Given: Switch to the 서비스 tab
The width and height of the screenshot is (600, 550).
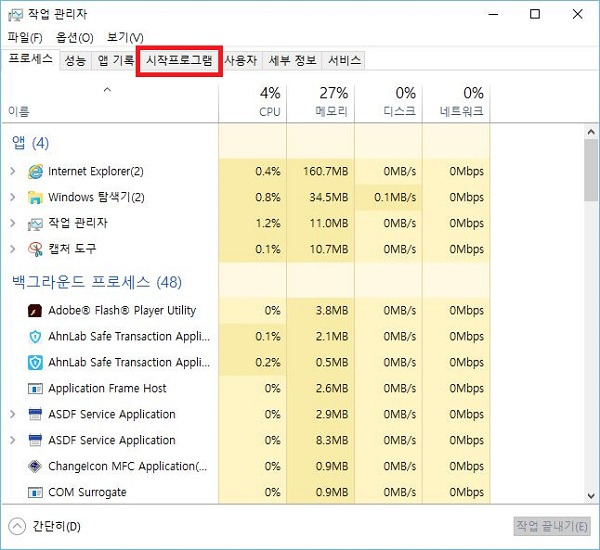Looking at the screenshot, I should coord(344,60).
